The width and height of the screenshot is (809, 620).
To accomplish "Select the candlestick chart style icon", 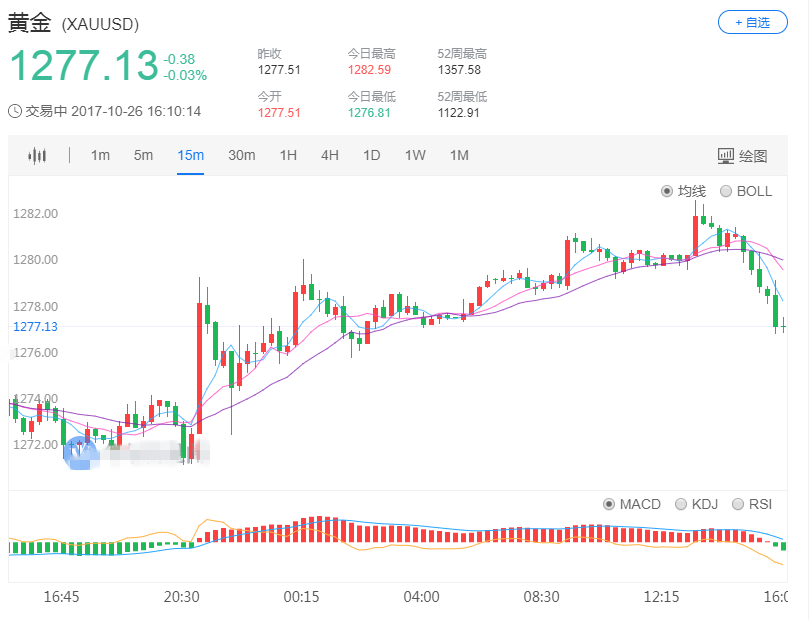I will tap(39, 155).
